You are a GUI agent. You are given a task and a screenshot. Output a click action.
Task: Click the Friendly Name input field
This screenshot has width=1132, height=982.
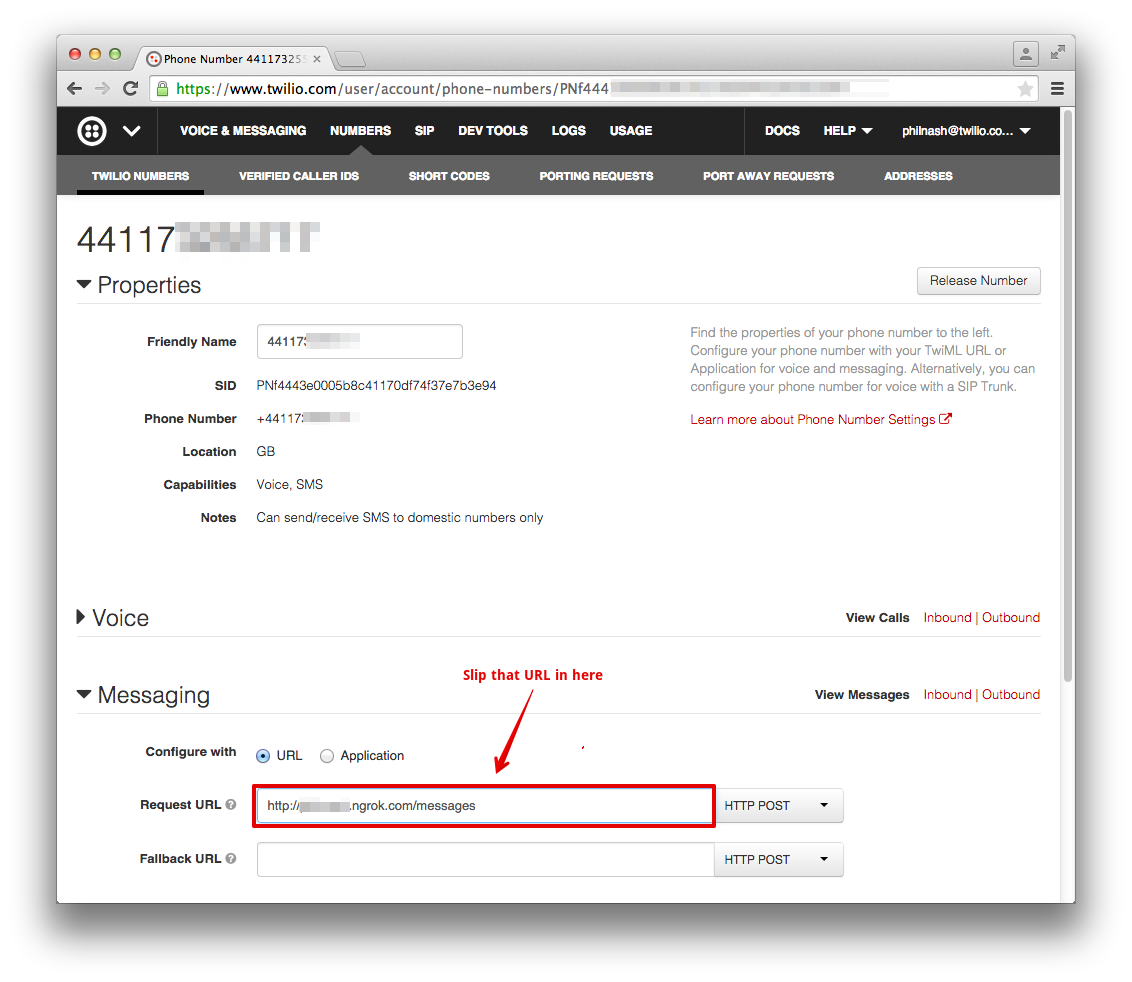click(360, 342)
